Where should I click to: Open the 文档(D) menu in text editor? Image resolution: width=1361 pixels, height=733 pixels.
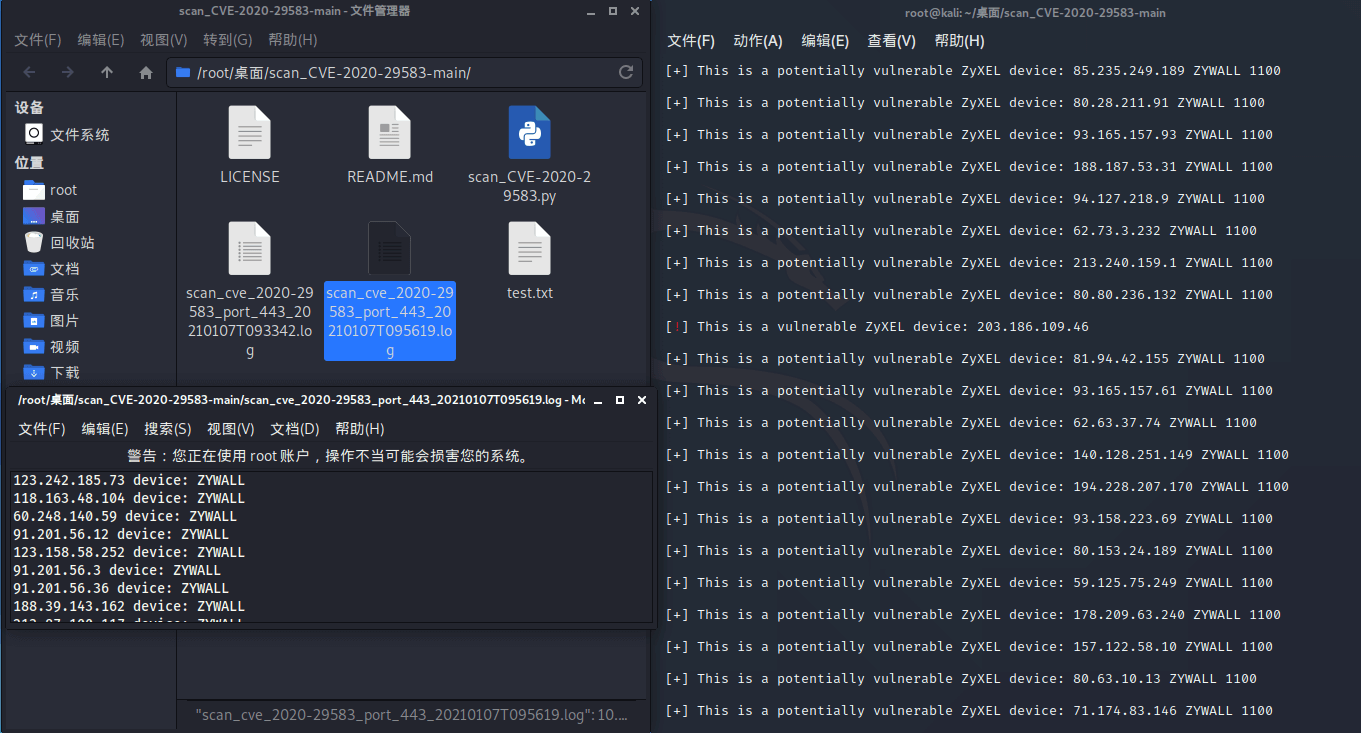[x=294, y=429]
